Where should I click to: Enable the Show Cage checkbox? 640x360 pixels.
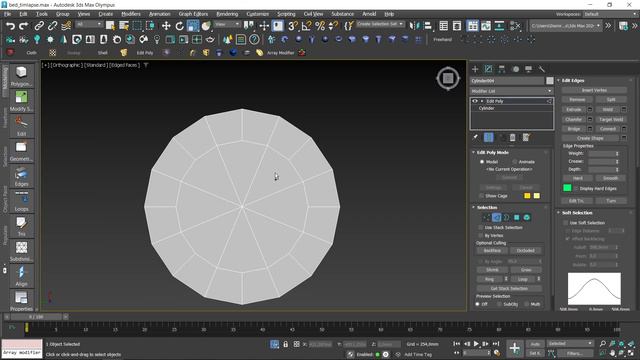point(481,196)
